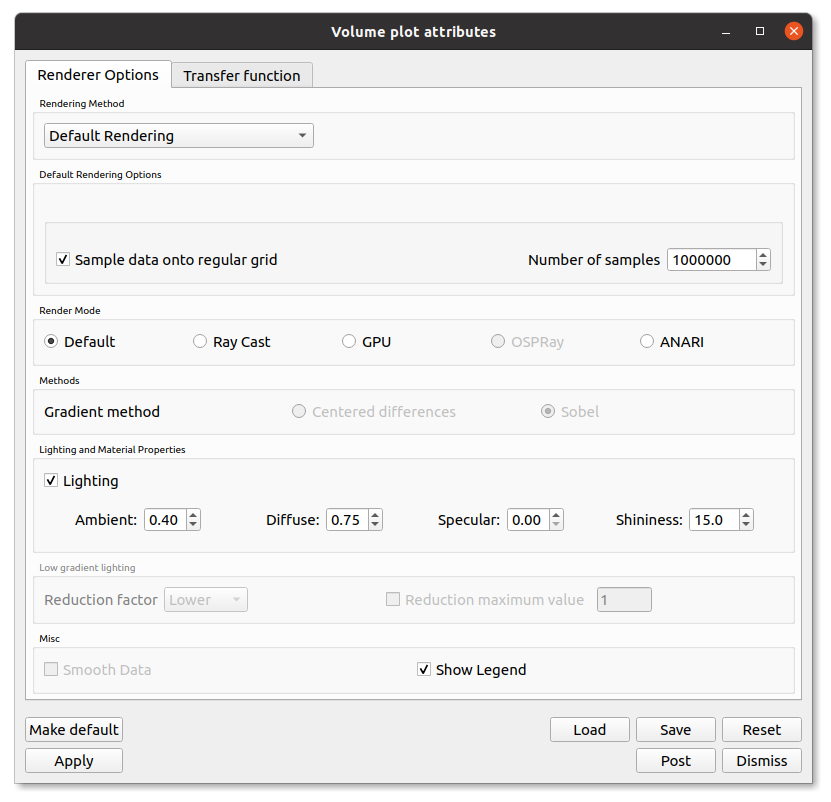Select the ANARI render mode
The image size is (831, 802).
pyautogui.click(x=646, y=341)
